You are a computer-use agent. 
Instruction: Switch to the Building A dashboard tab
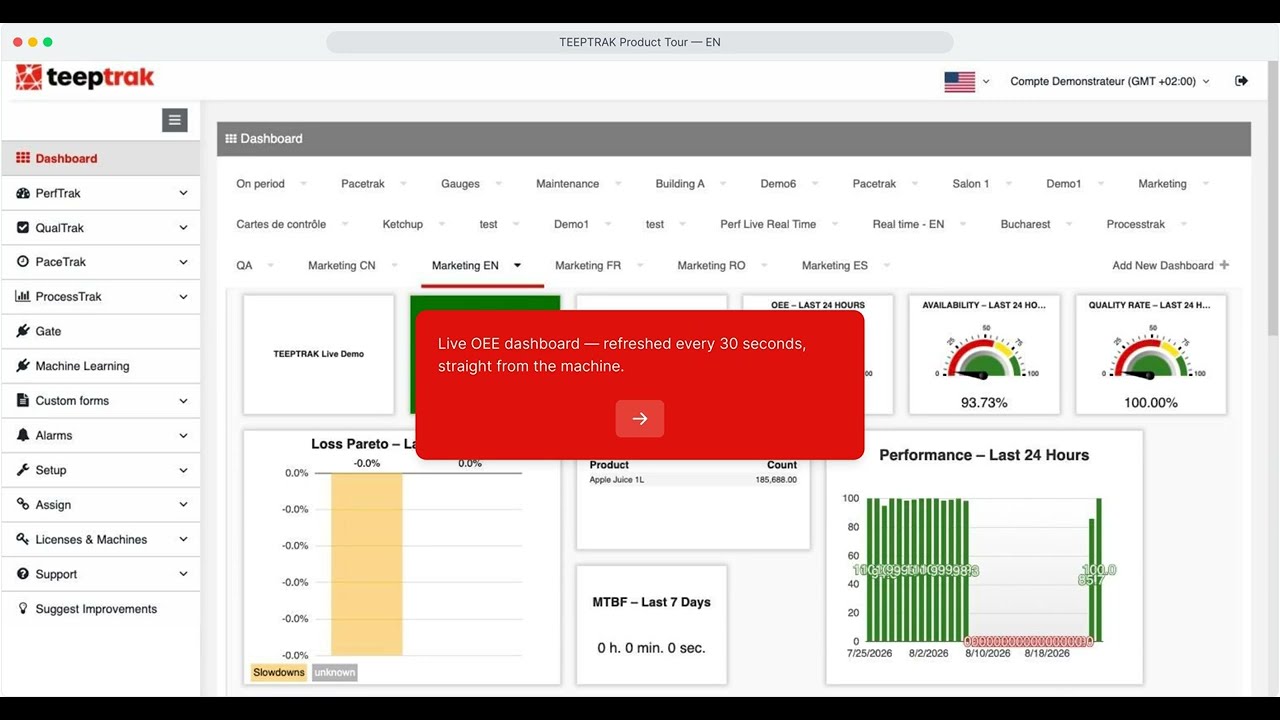[680, 184]
